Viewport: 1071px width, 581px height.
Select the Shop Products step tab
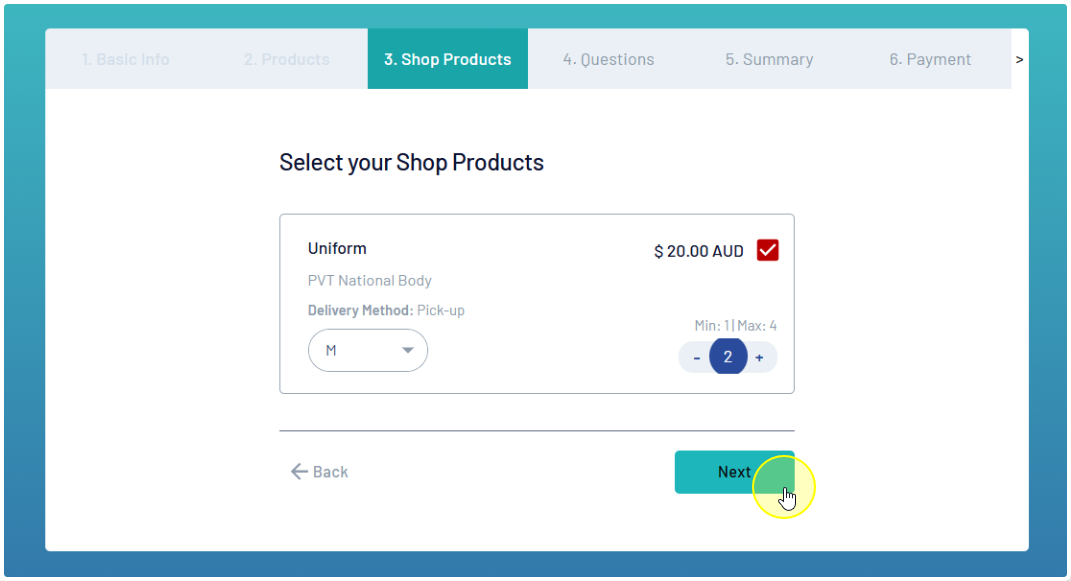[x=447, y=59]
